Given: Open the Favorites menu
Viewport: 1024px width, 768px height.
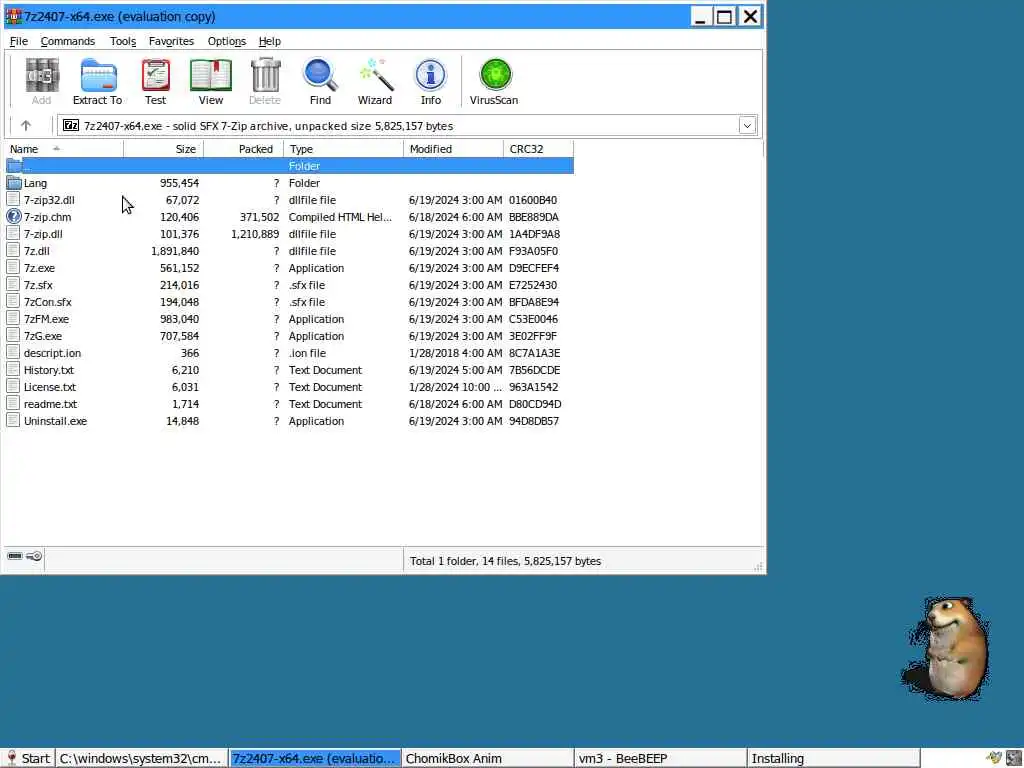Looking at the screenshot, I should [171, 41].
